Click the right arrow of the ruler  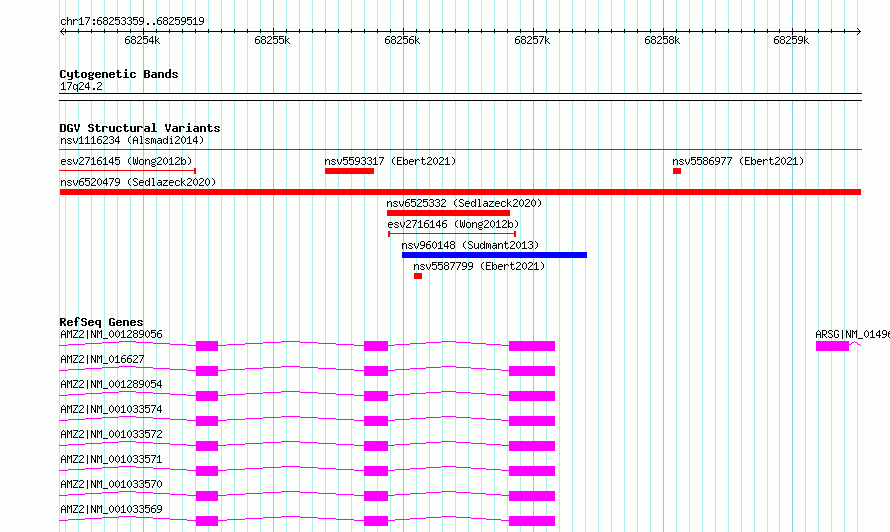(858, 31)
